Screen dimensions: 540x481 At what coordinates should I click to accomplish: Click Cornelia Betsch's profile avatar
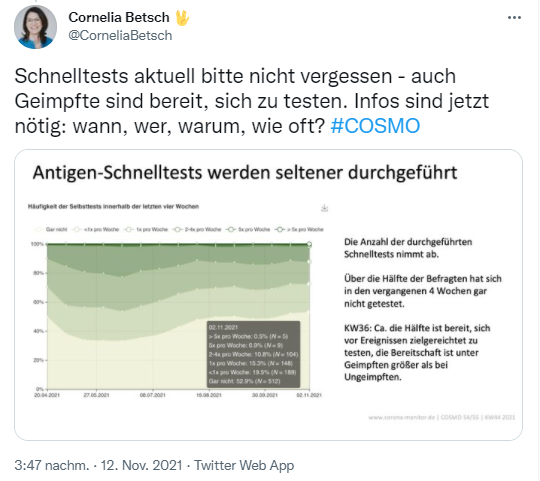point(35,27)
